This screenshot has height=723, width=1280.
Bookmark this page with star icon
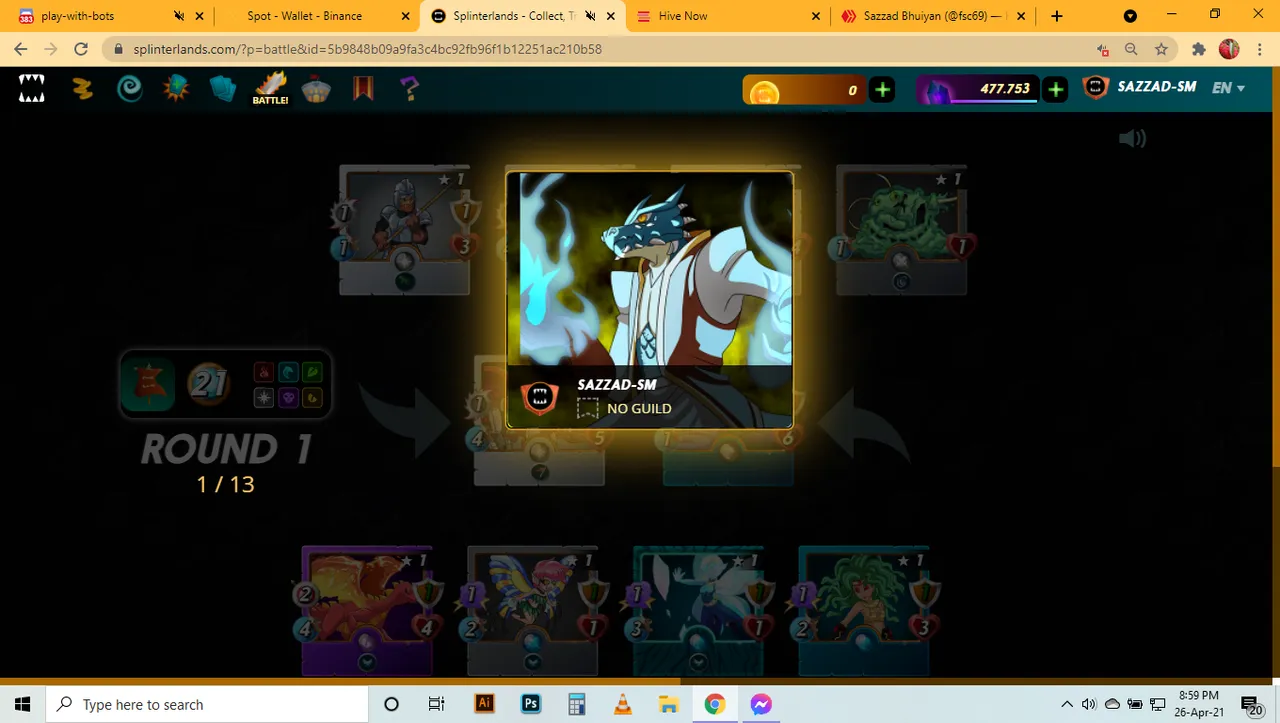(1161, 49)
